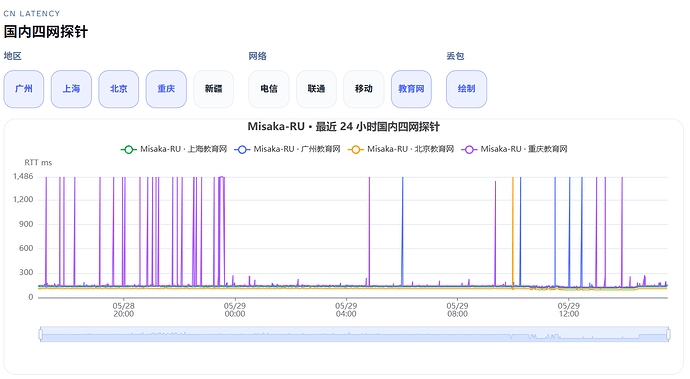Hide the 重庆教育网 legend series

pos(514,149)
